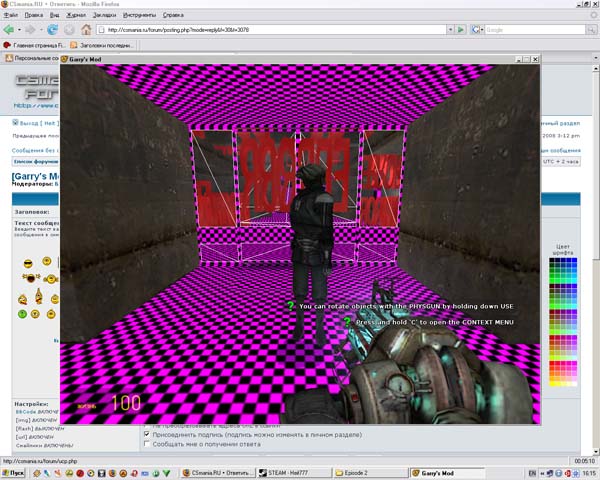The width and height of the screenshot is (600, 480).
Task: Insert the green smiley in the post form
Action: coord(22,314)
